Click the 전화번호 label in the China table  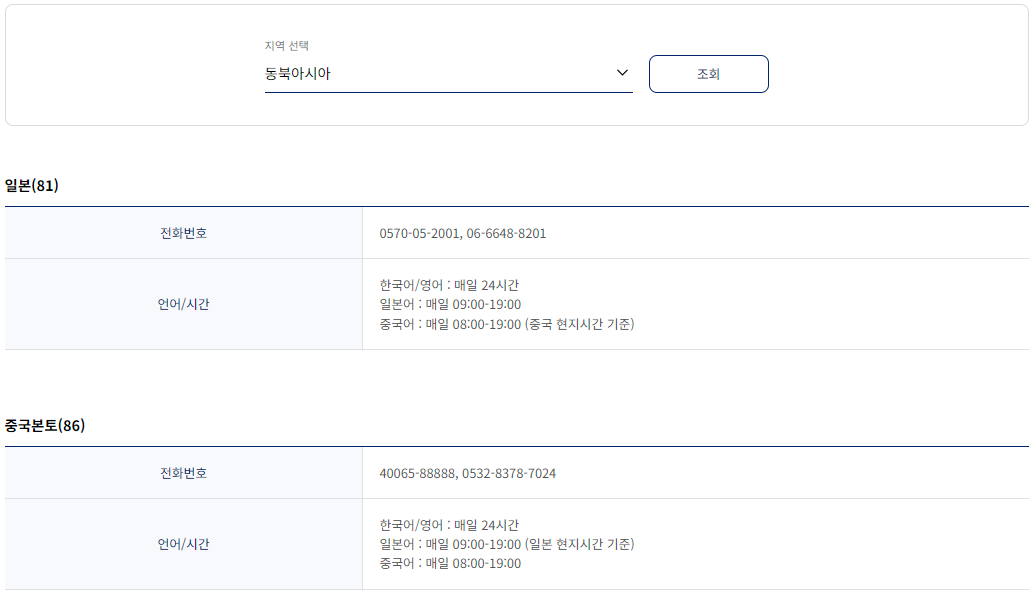[x=183, y=472]
